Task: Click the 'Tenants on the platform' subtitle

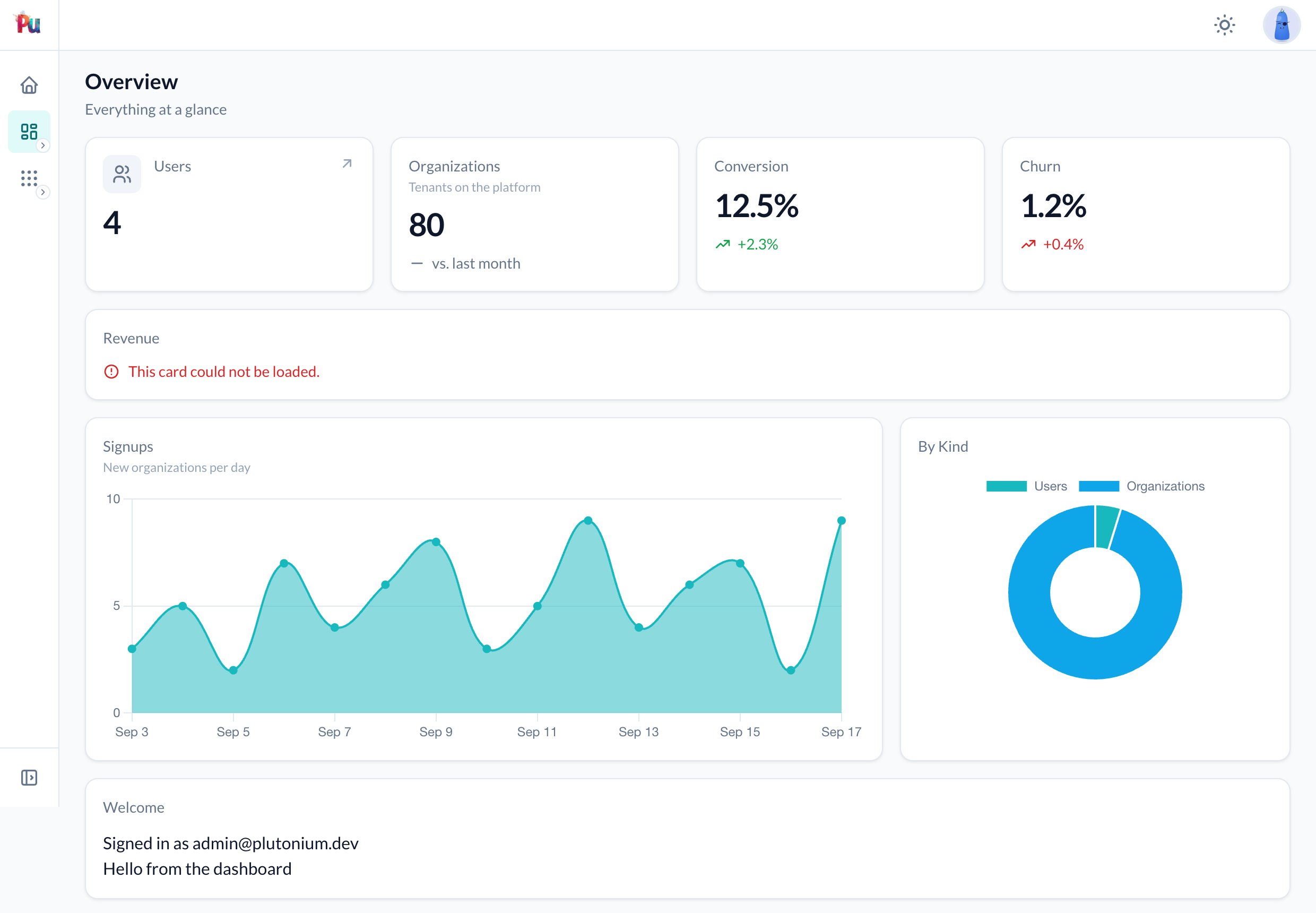Action: pyautogui.click(x=474, y=187)
